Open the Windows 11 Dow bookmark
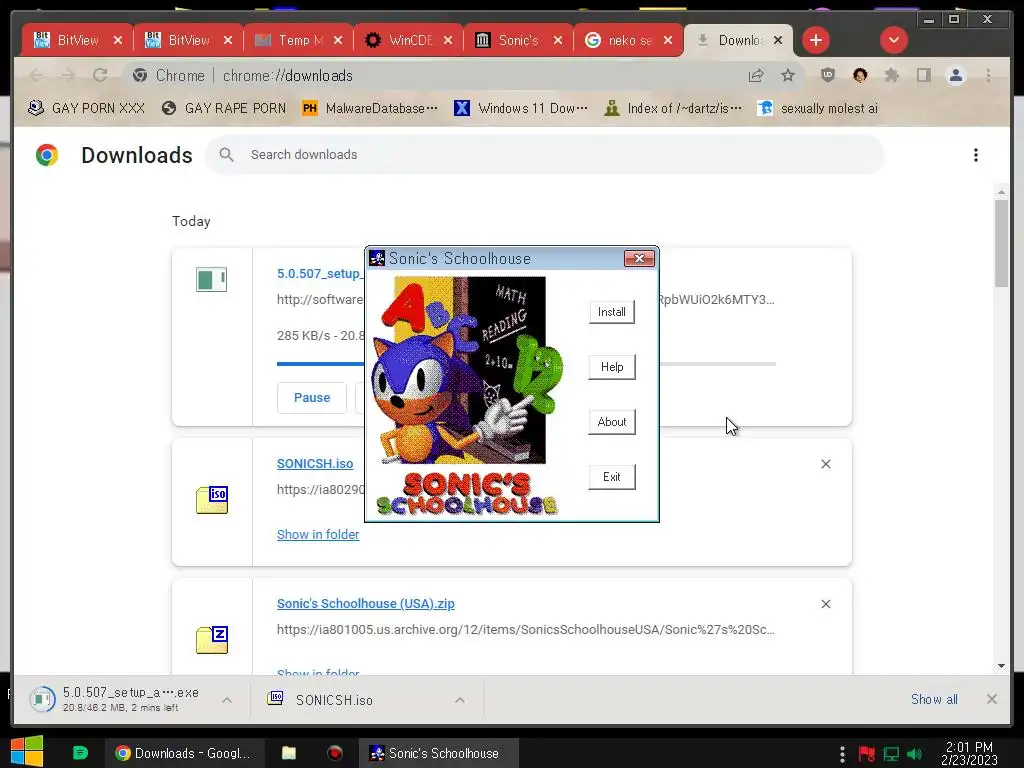This screenshot has width=1024, height=768. [x=521, y=108]
